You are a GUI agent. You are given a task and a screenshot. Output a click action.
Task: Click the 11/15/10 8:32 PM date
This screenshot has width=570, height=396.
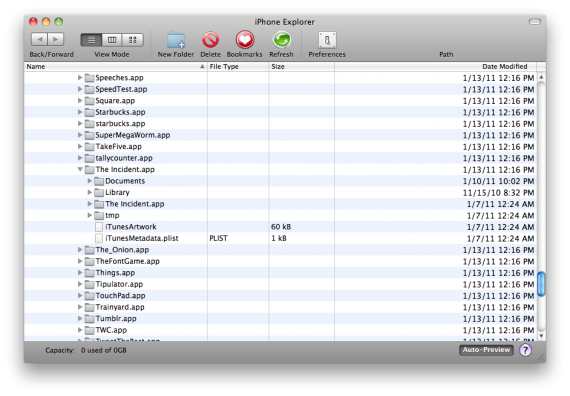click(498, 193)
